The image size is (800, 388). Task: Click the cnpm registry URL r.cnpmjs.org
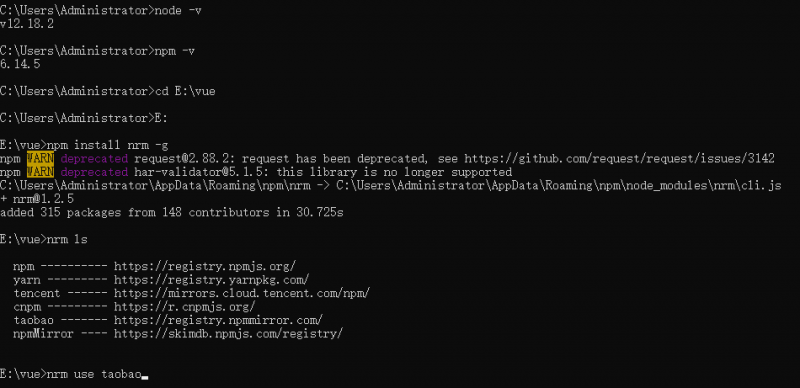pos(184,306)
